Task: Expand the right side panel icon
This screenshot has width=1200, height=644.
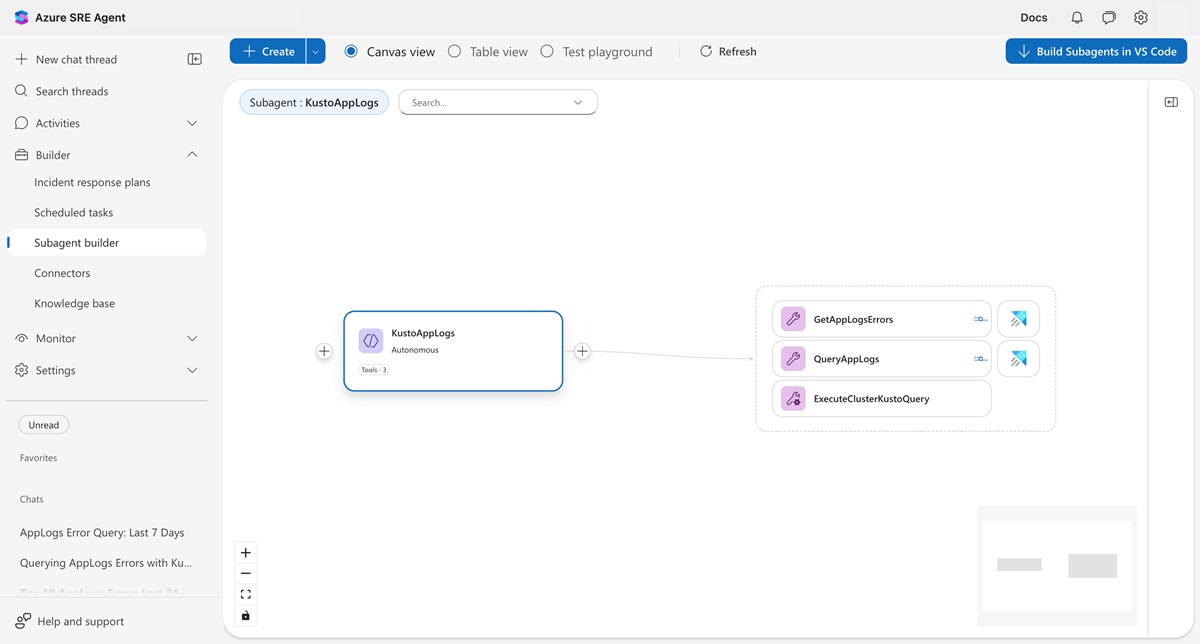Action: pyautogui.click(x=1171, y=102)
